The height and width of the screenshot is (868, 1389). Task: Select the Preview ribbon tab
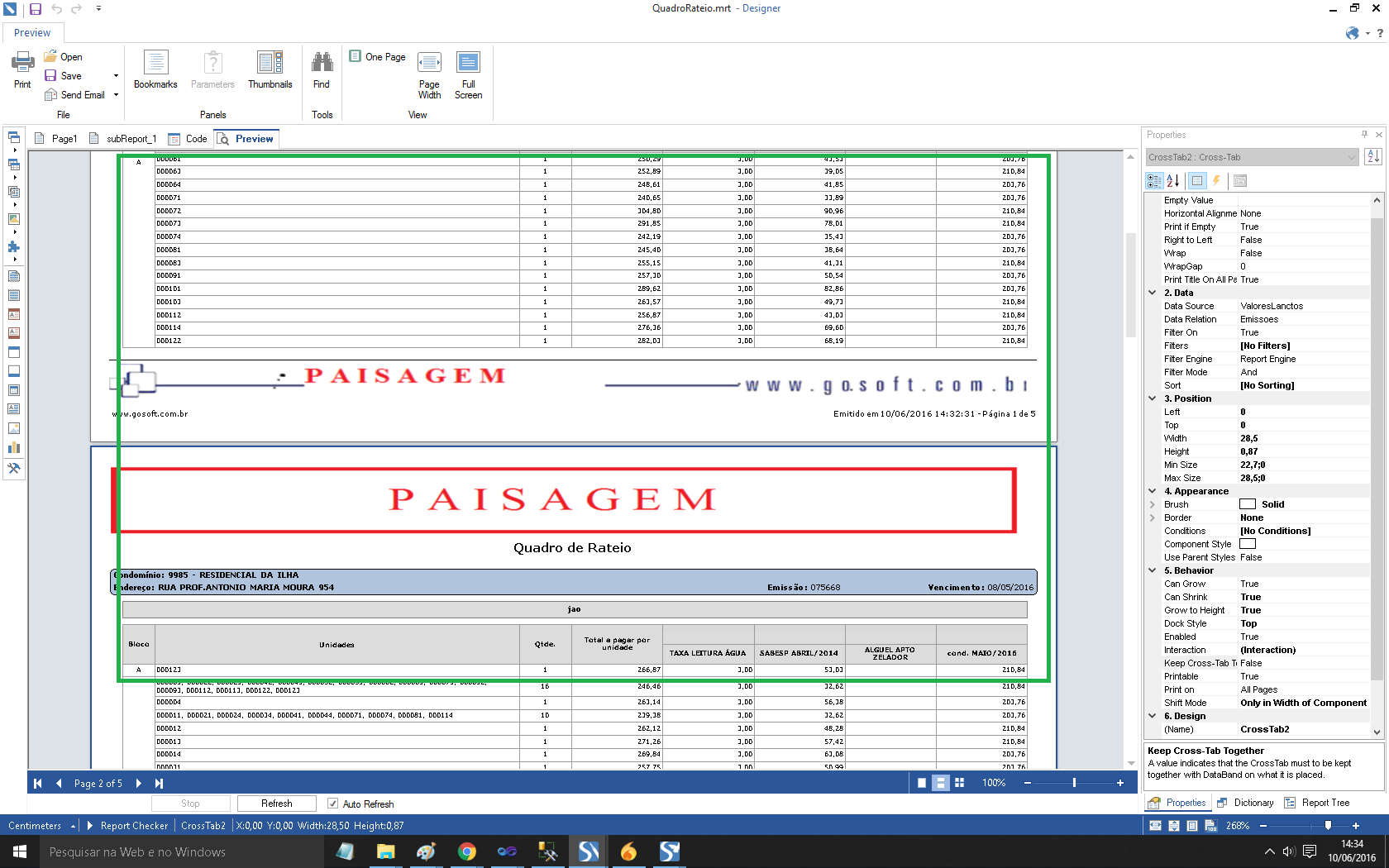tap(32, 33)
